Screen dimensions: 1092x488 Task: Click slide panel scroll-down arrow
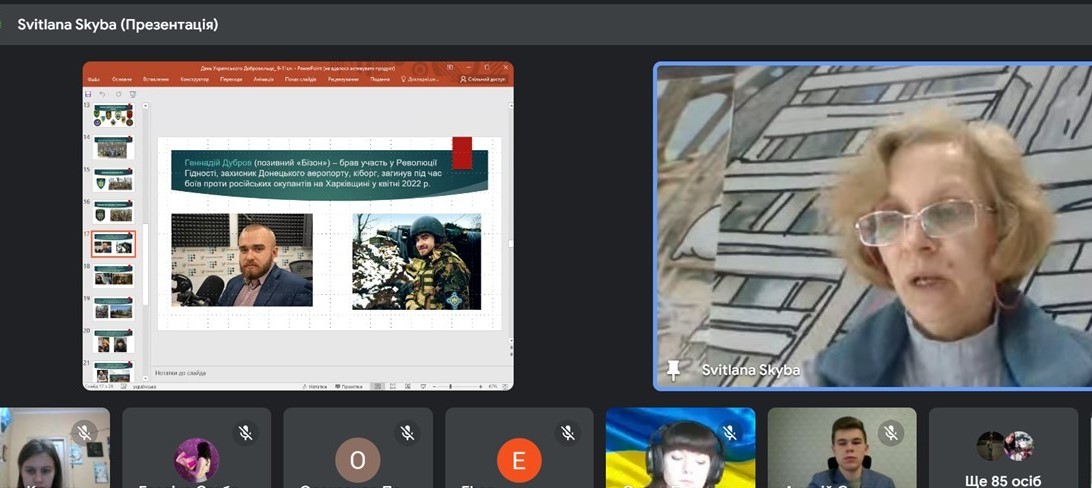click(146, 377)
